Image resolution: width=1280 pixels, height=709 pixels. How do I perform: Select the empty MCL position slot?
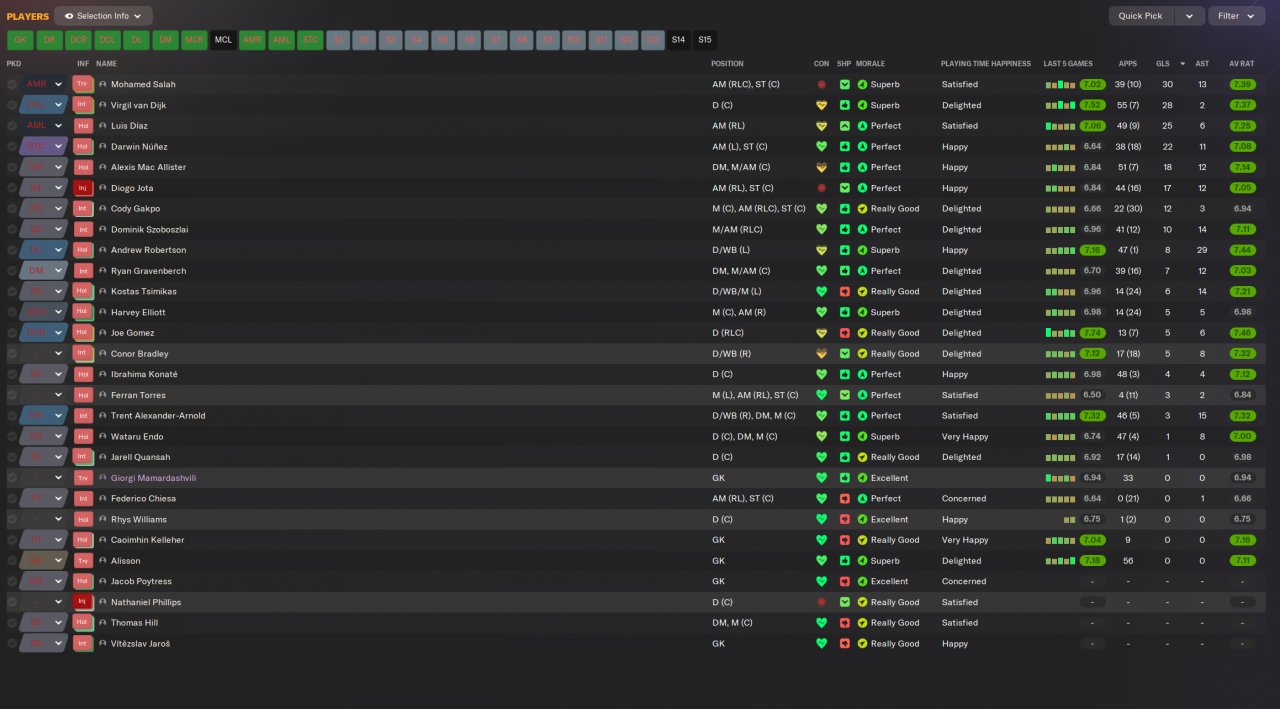click(223, 40)
